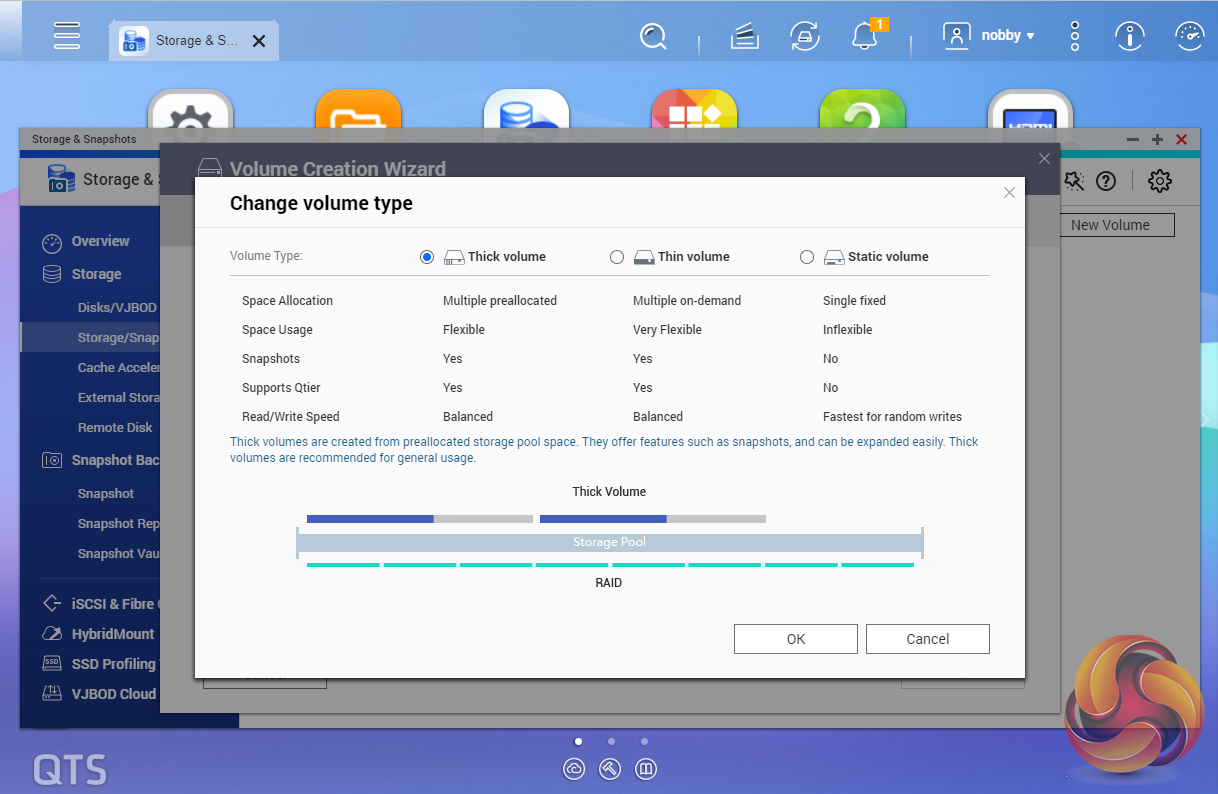
Task: Open Overview in the sidebar
Action: pyautogui.click(x=100, y=241)
